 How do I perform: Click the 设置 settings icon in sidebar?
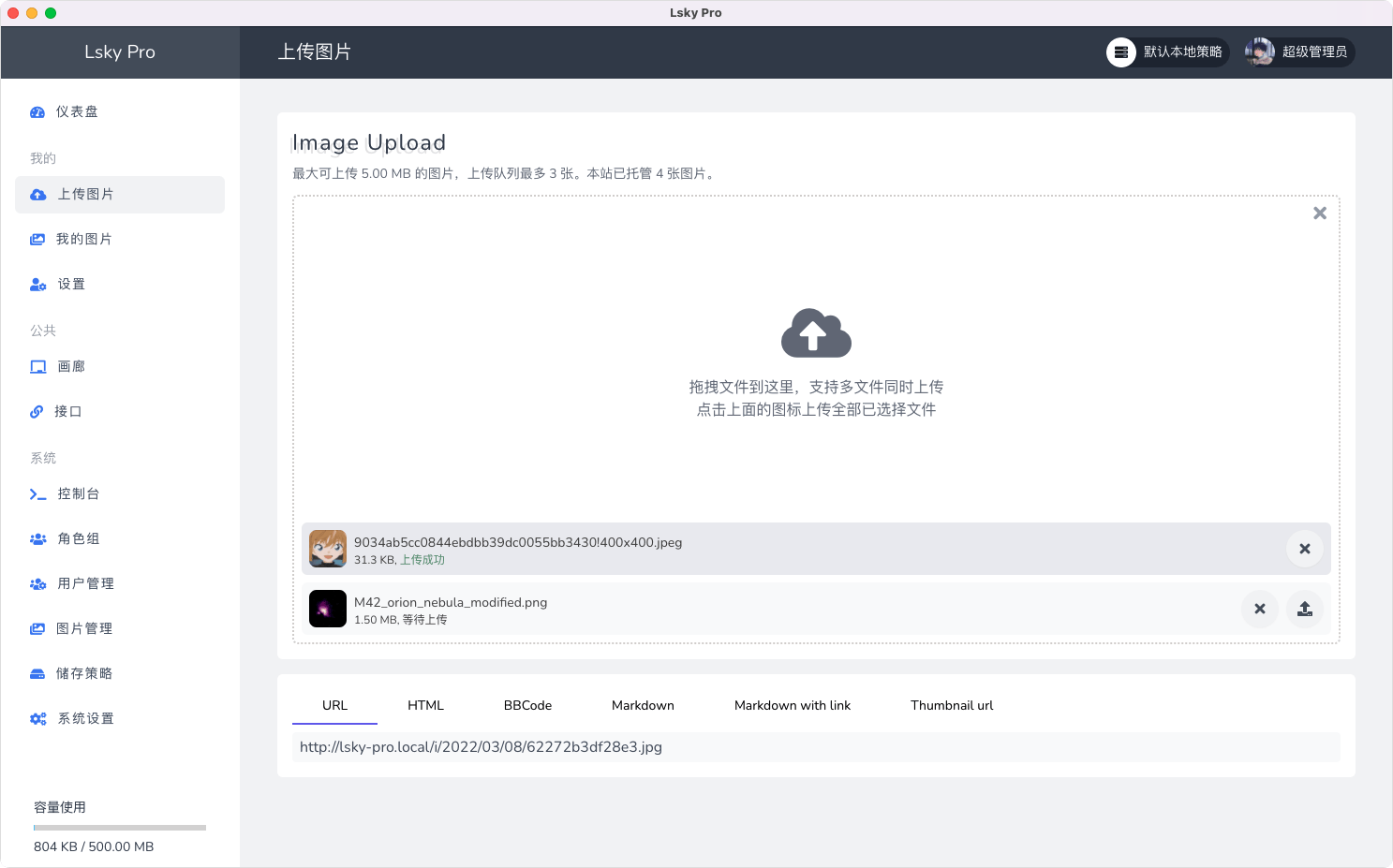(x=37, y=284)
